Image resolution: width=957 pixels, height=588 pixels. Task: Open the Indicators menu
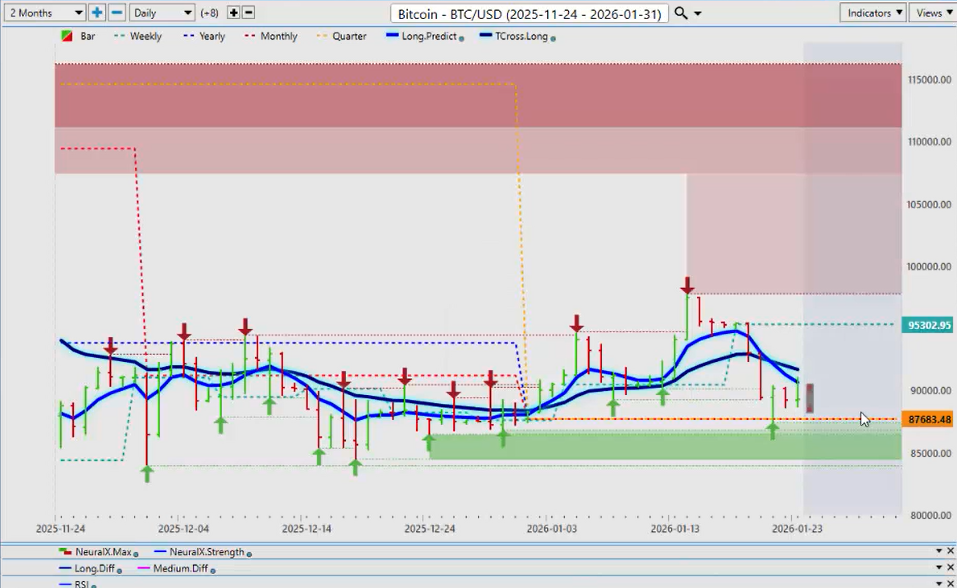point(874,13)
